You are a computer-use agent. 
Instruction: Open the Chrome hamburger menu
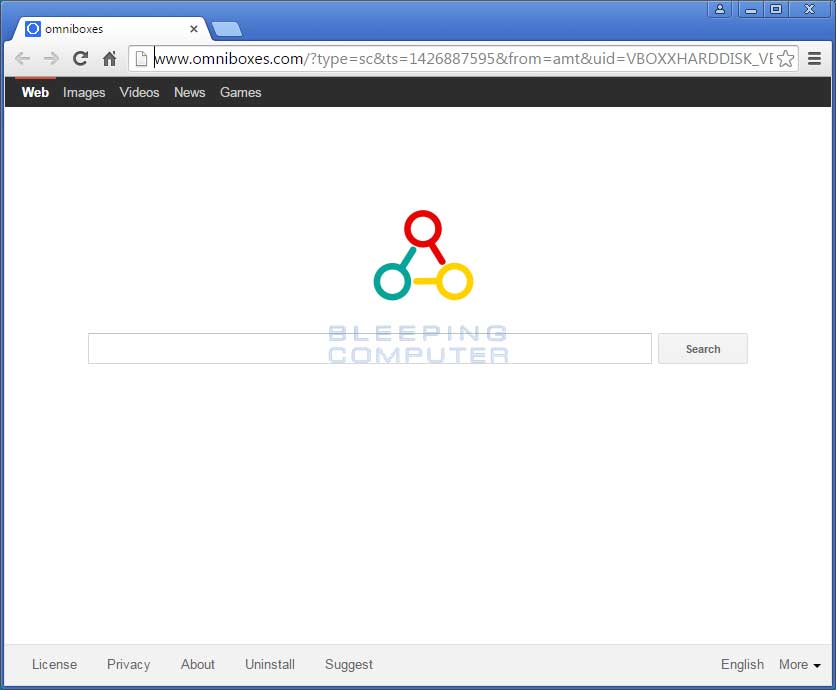tap(814, 58)
